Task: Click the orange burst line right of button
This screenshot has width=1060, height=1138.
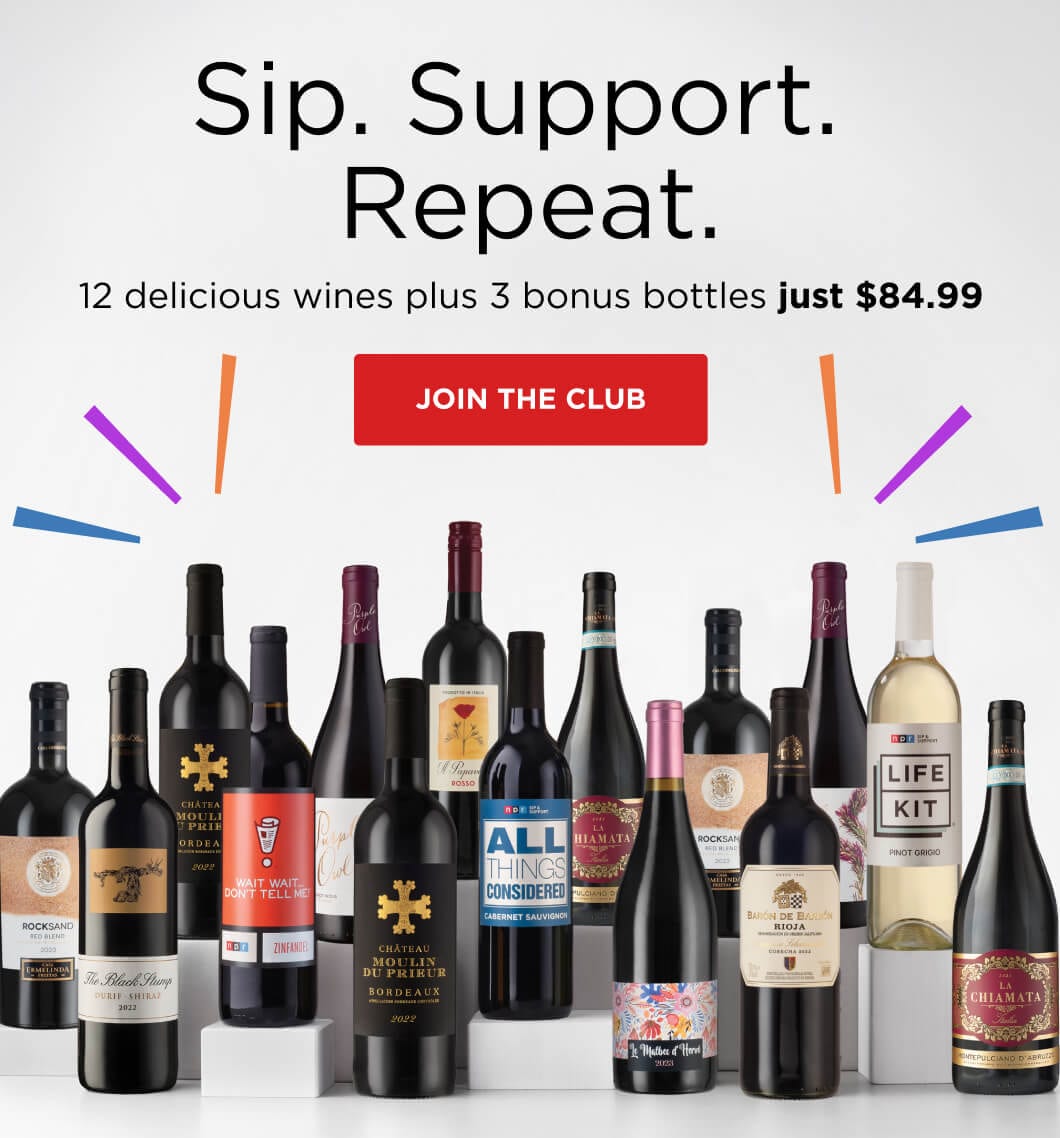Action: click(x=831, y=424)
